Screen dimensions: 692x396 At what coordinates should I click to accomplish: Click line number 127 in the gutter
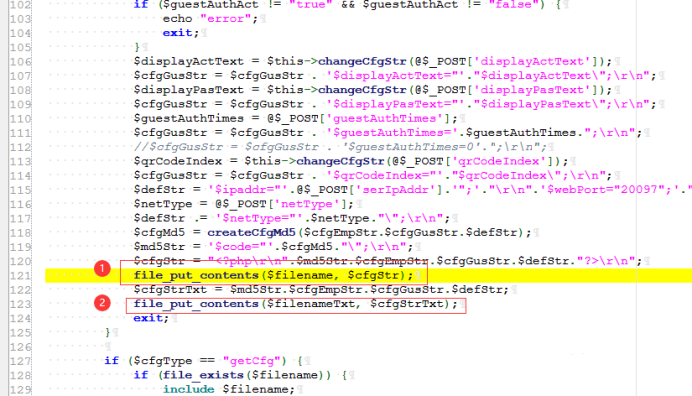pos(20,361)
